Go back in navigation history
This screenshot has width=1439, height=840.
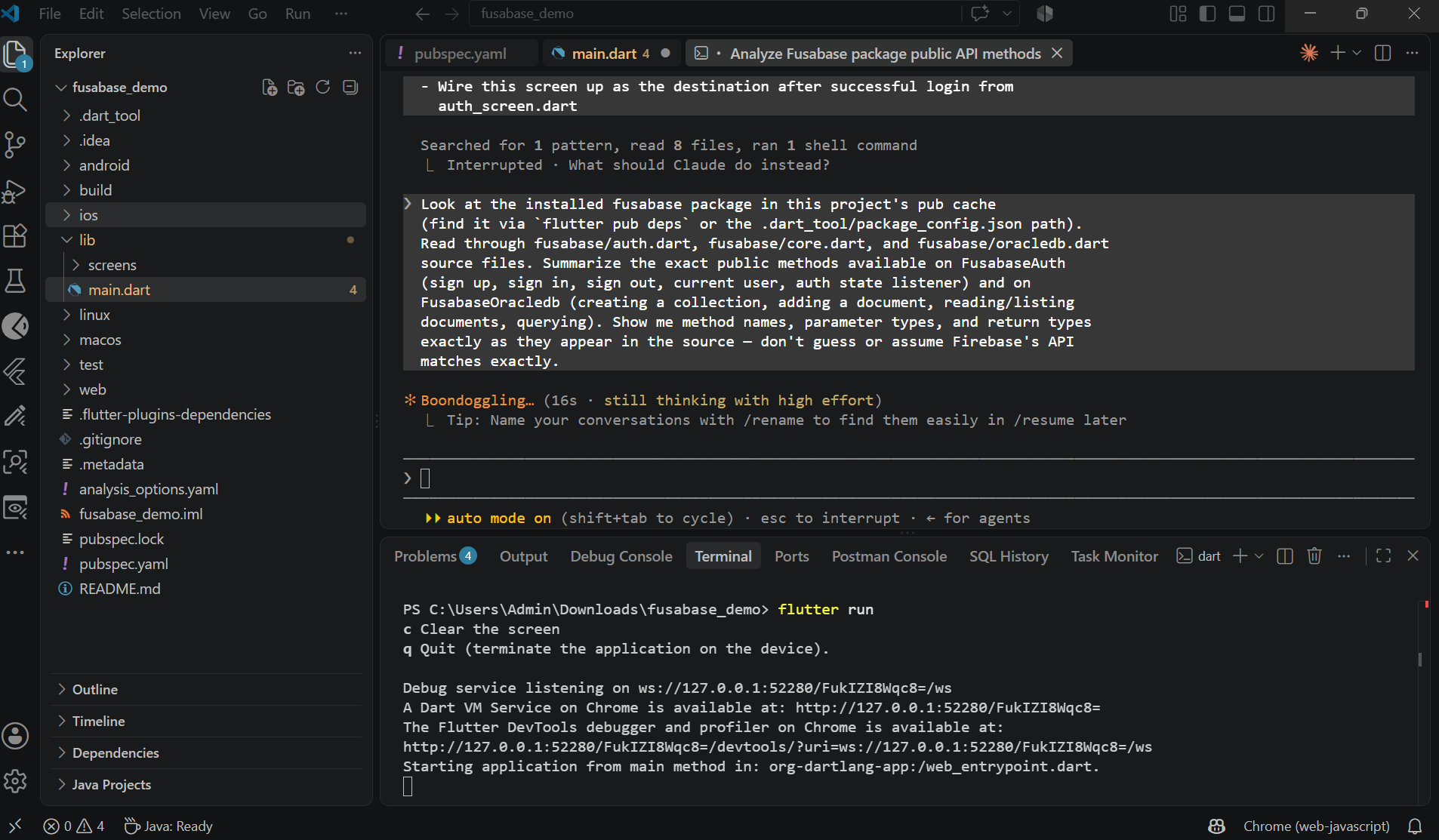423,14
